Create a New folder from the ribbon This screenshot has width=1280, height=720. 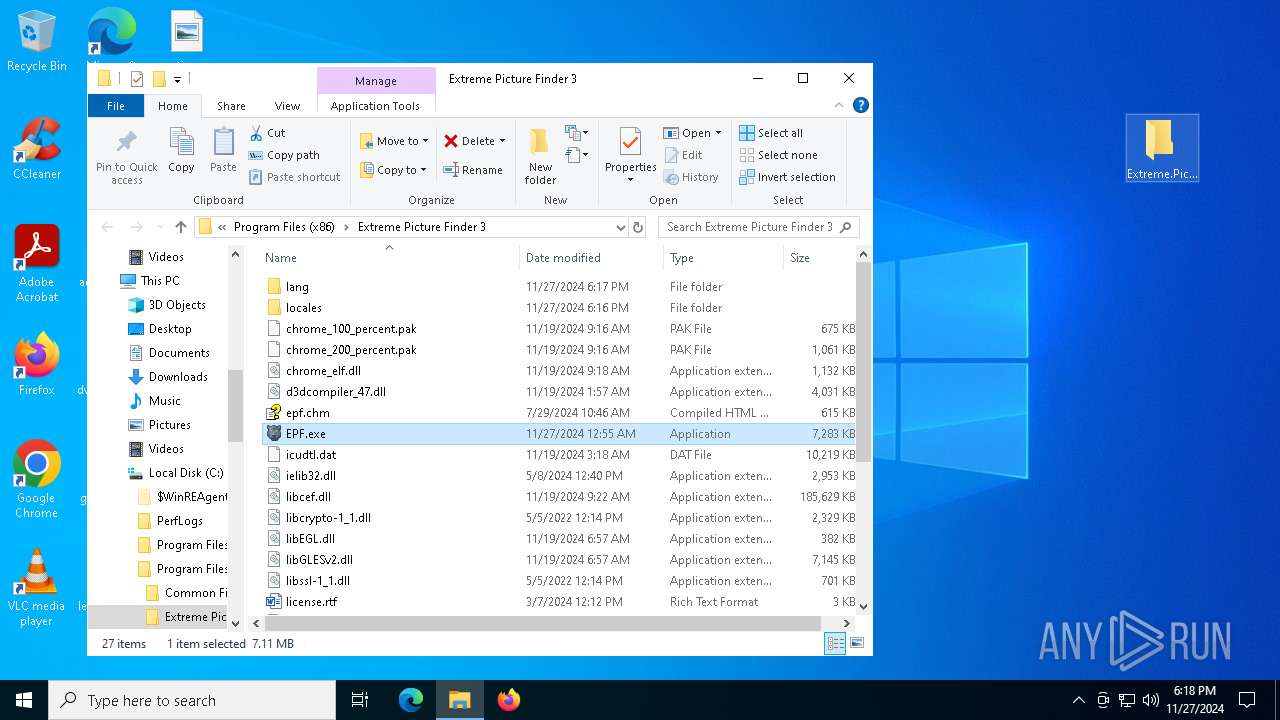540,156
